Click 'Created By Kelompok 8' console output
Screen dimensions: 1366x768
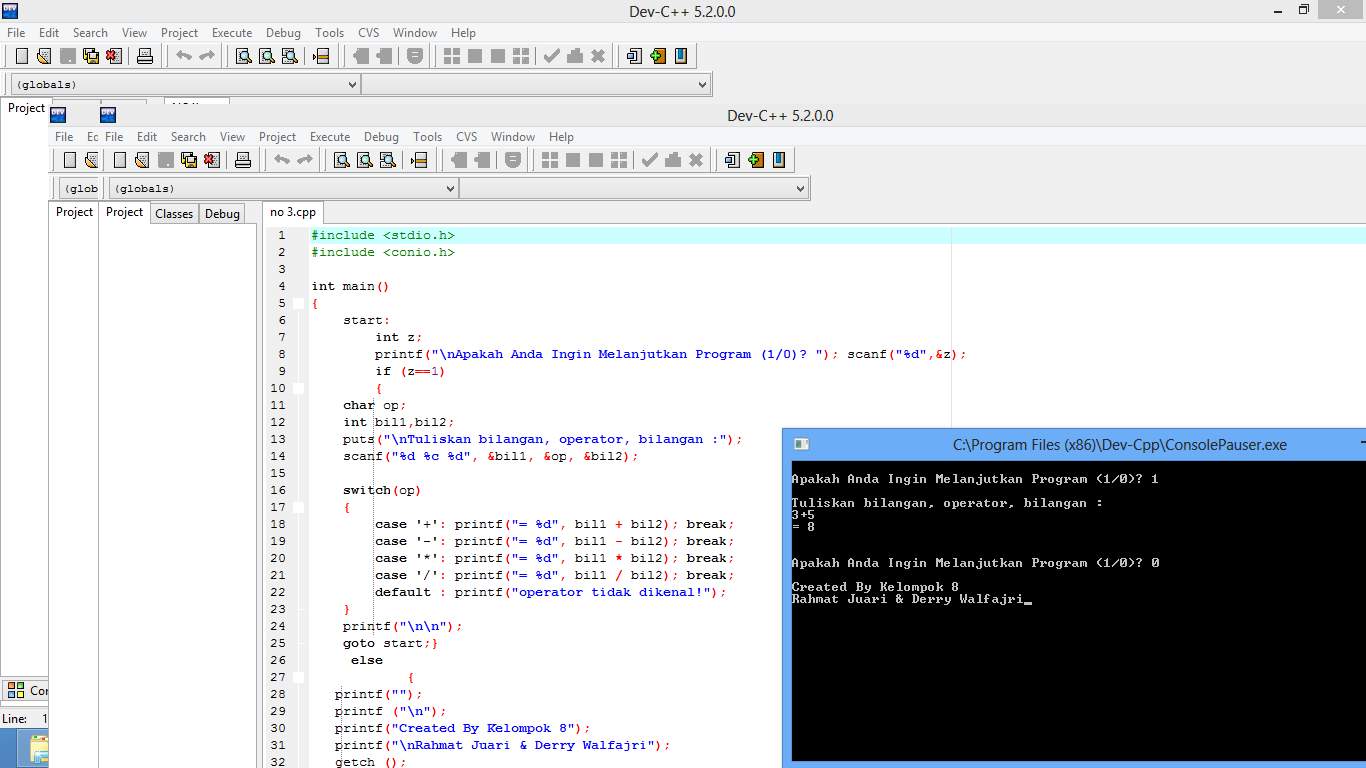[x=875, y=587]
